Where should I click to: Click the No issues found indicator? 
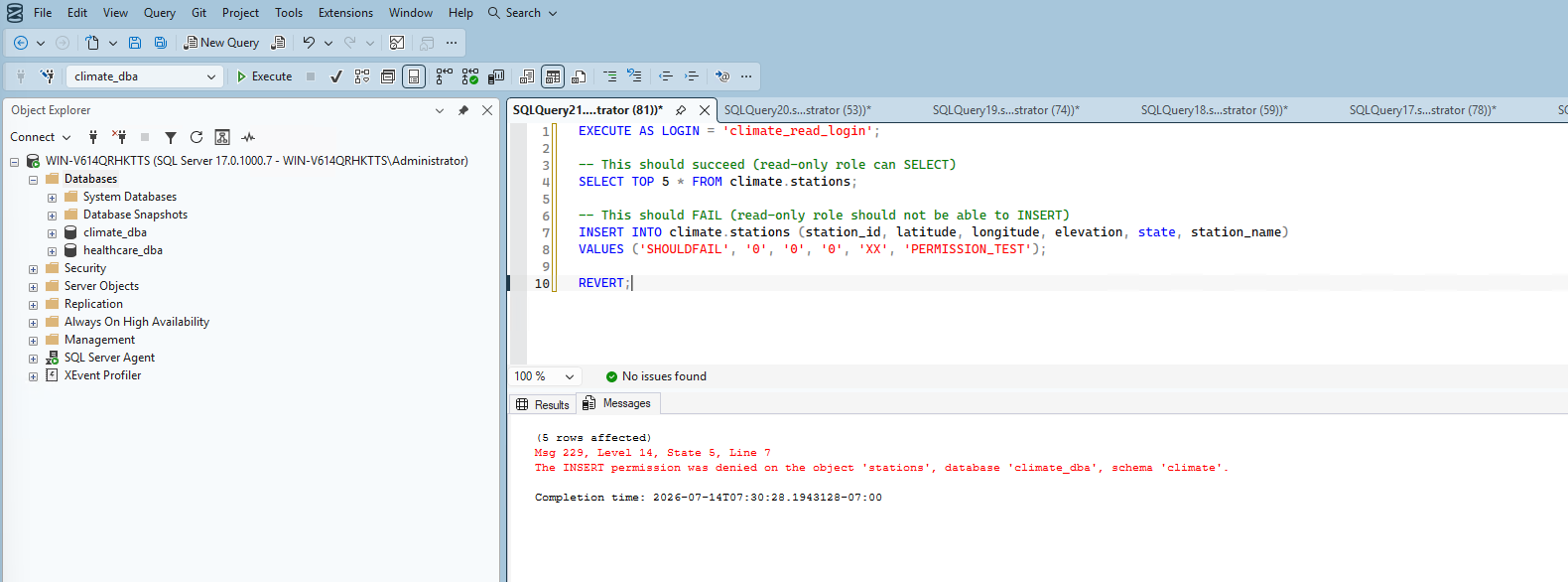point(656,376)
